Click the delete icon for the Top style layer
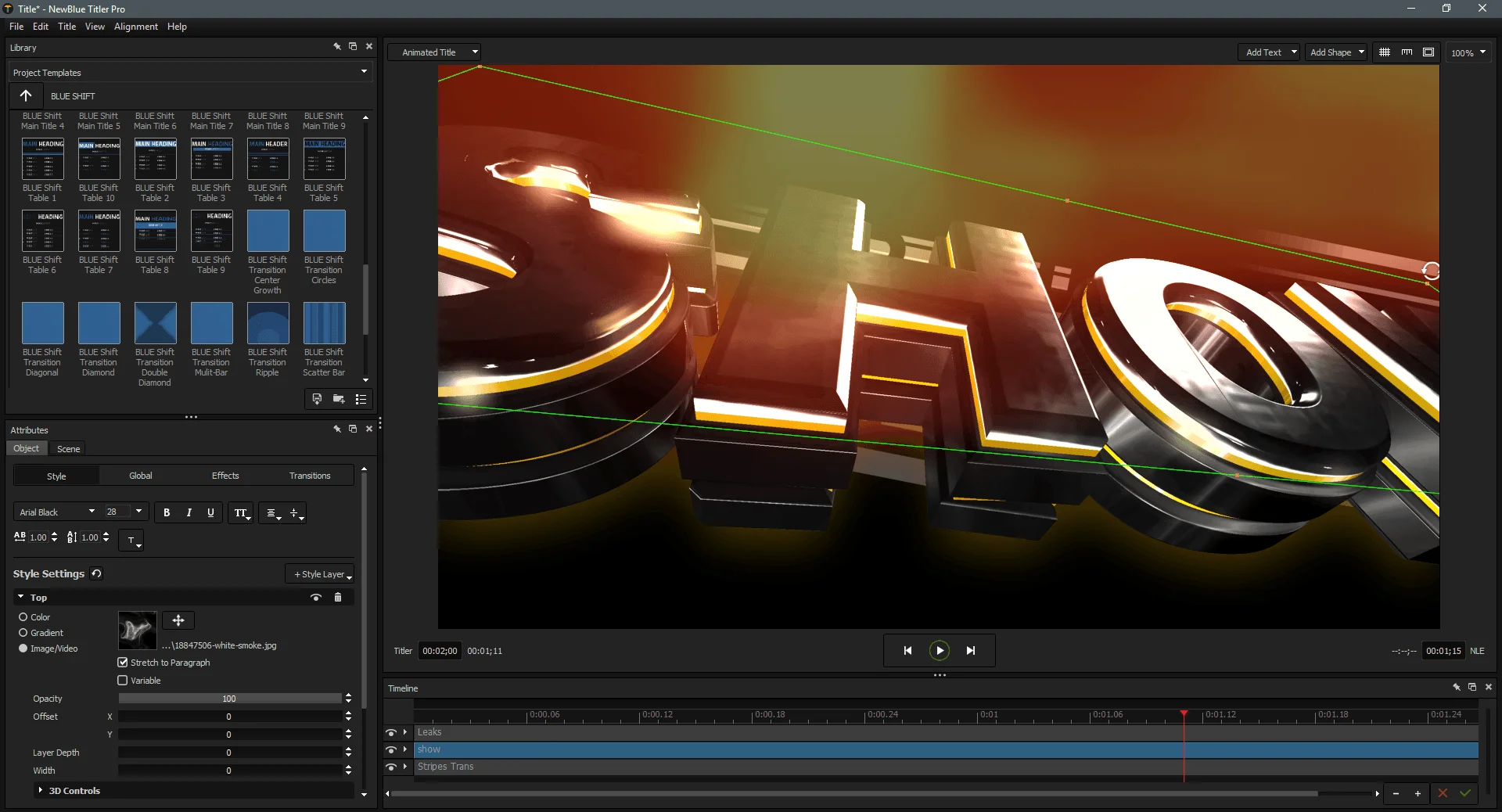The width and height of the screenshot is (1502, 812). pyautogui.click(x=338, y=598)
